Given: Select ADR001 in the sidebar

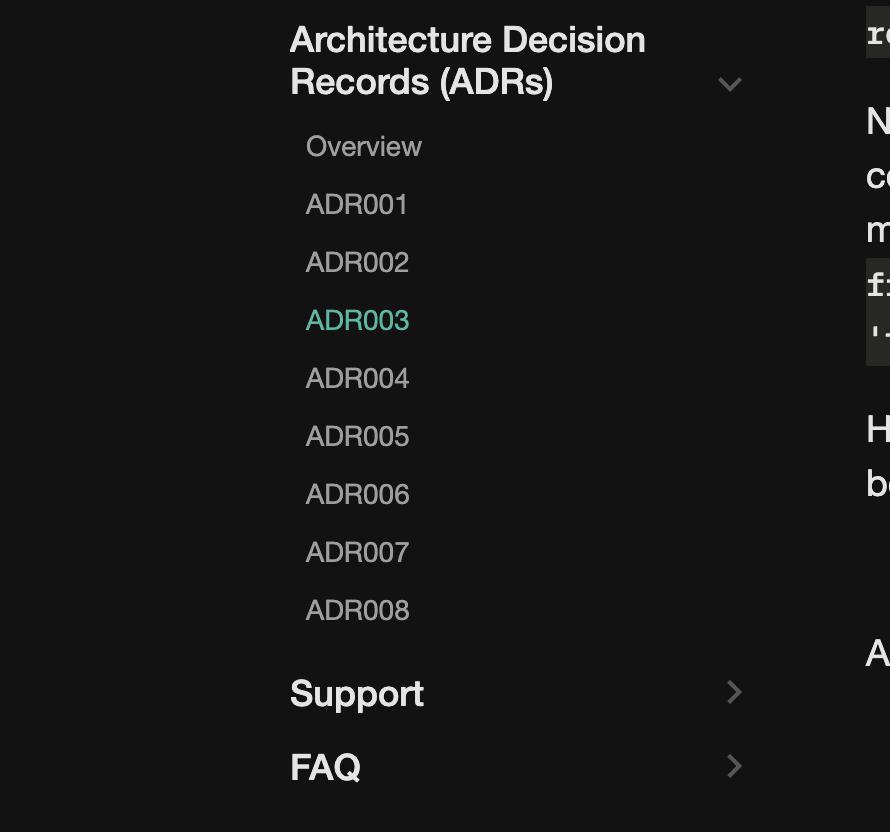Looking at the screenshot, I should tap(357, 205).
